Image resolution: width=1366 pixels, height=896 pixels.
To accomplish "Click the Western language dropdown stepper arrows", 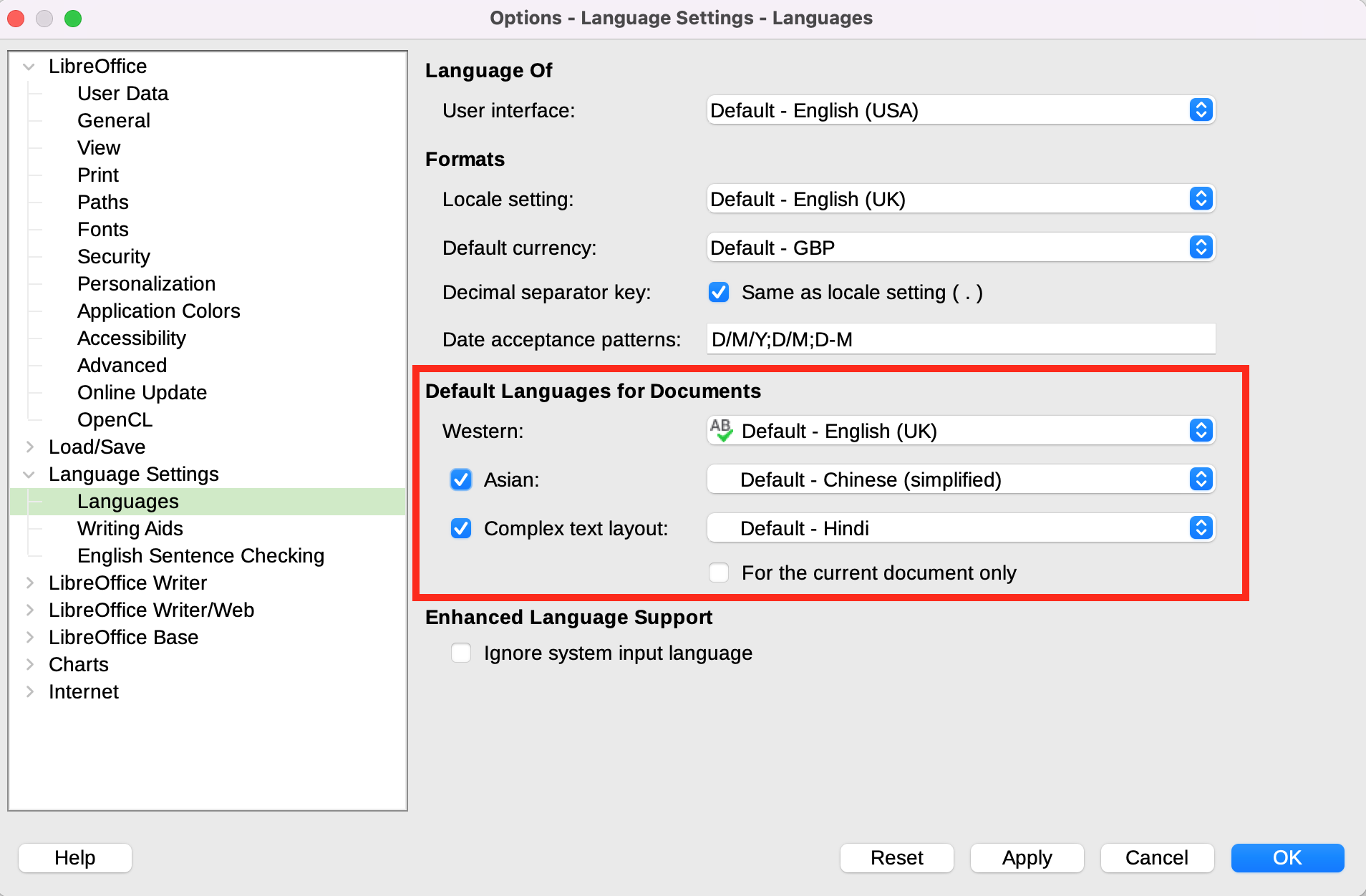I will tap(1201, 430).
